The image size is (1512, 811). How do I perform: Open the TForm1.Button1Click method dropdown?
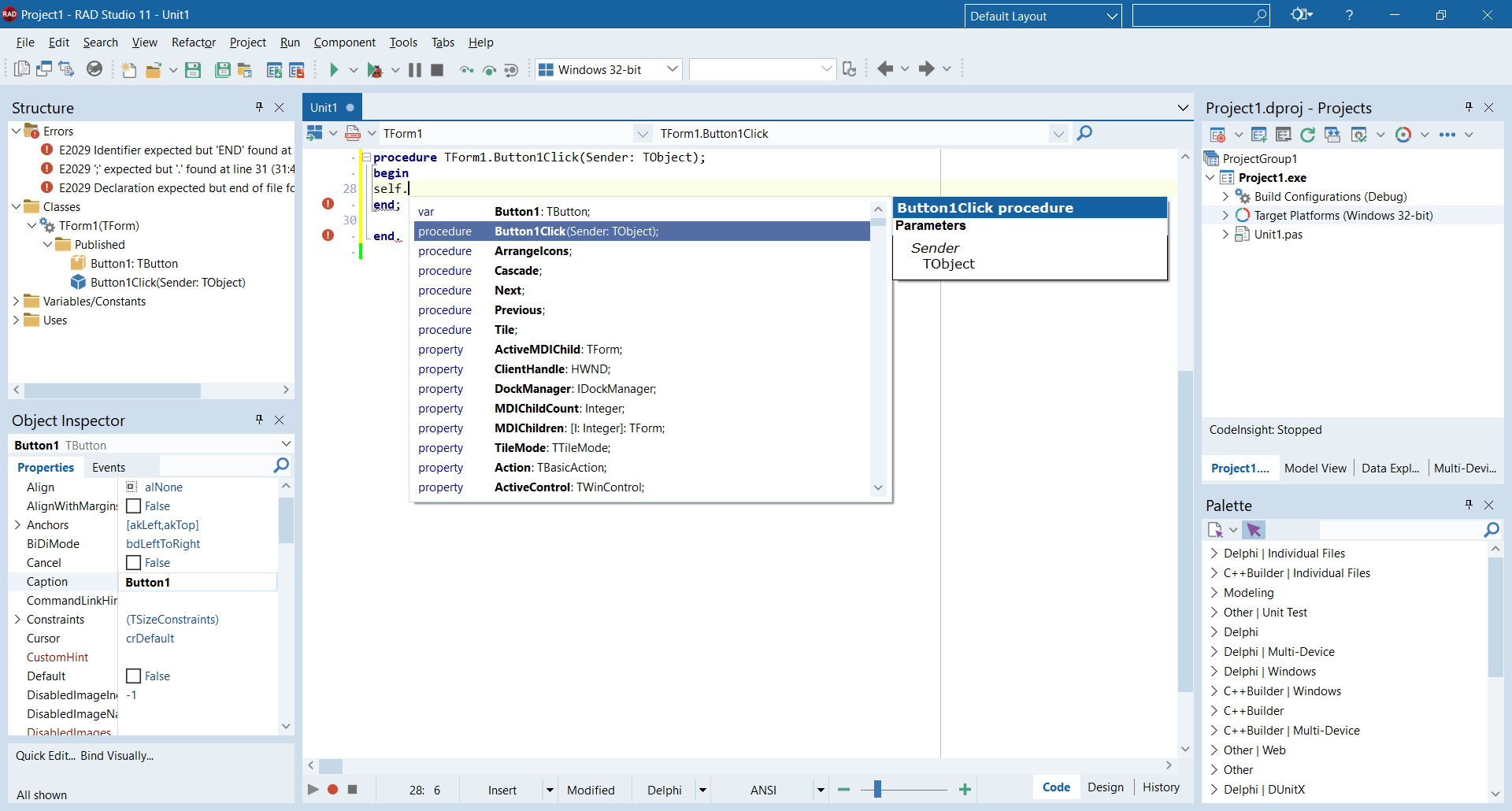pos(1058,134)
